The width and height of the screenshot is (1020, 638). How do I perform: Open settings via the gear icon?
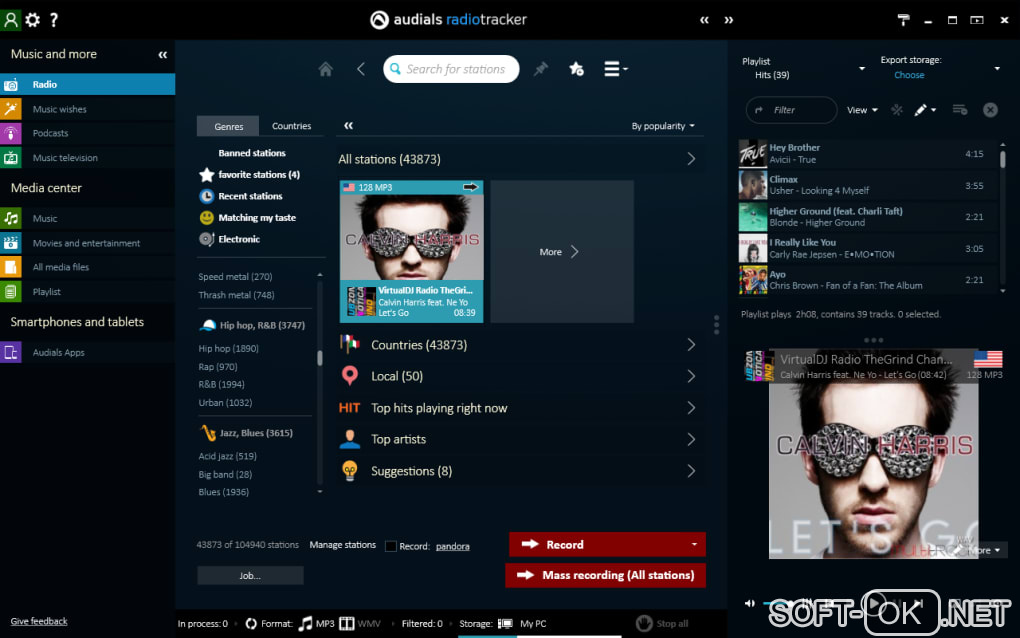click(x=33, y=20)
